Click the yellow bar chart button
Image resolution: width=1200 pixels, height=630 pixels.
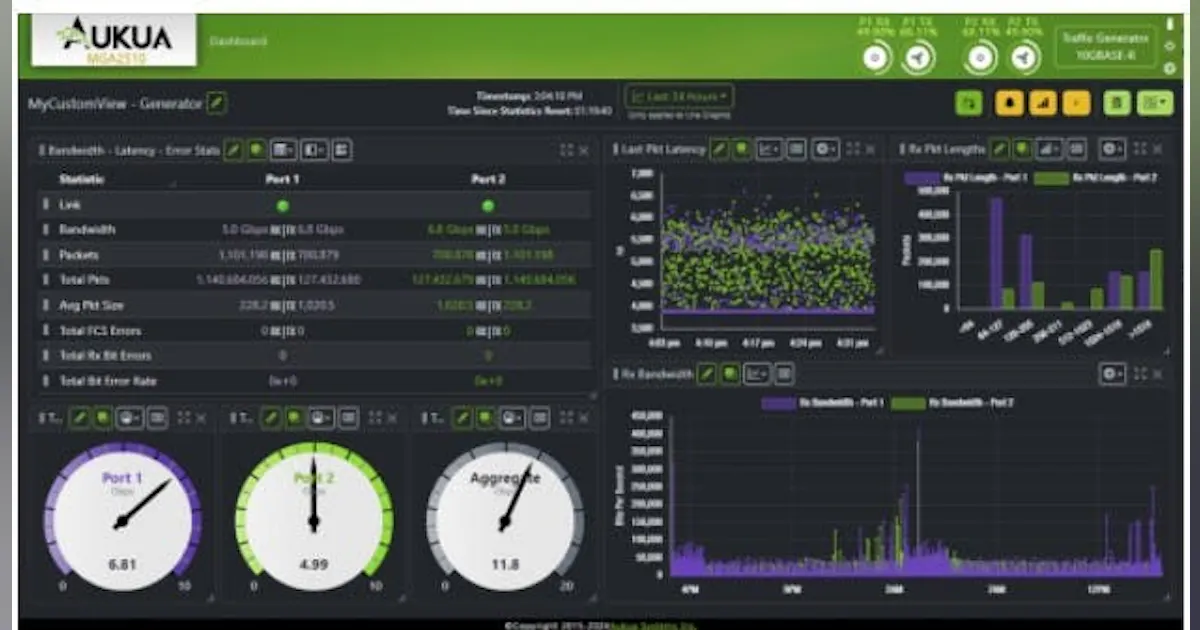(1043, 103)
